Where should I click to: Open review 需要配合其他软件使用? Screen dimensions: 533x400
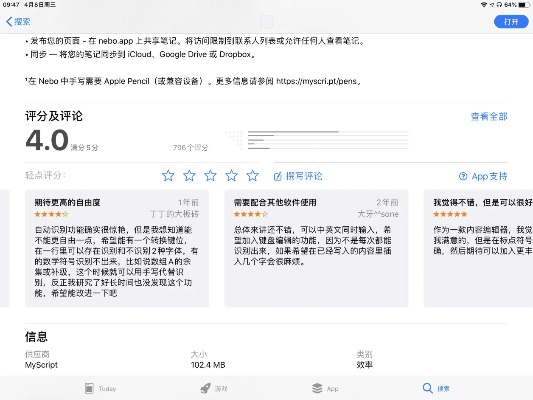pos(316,248)
